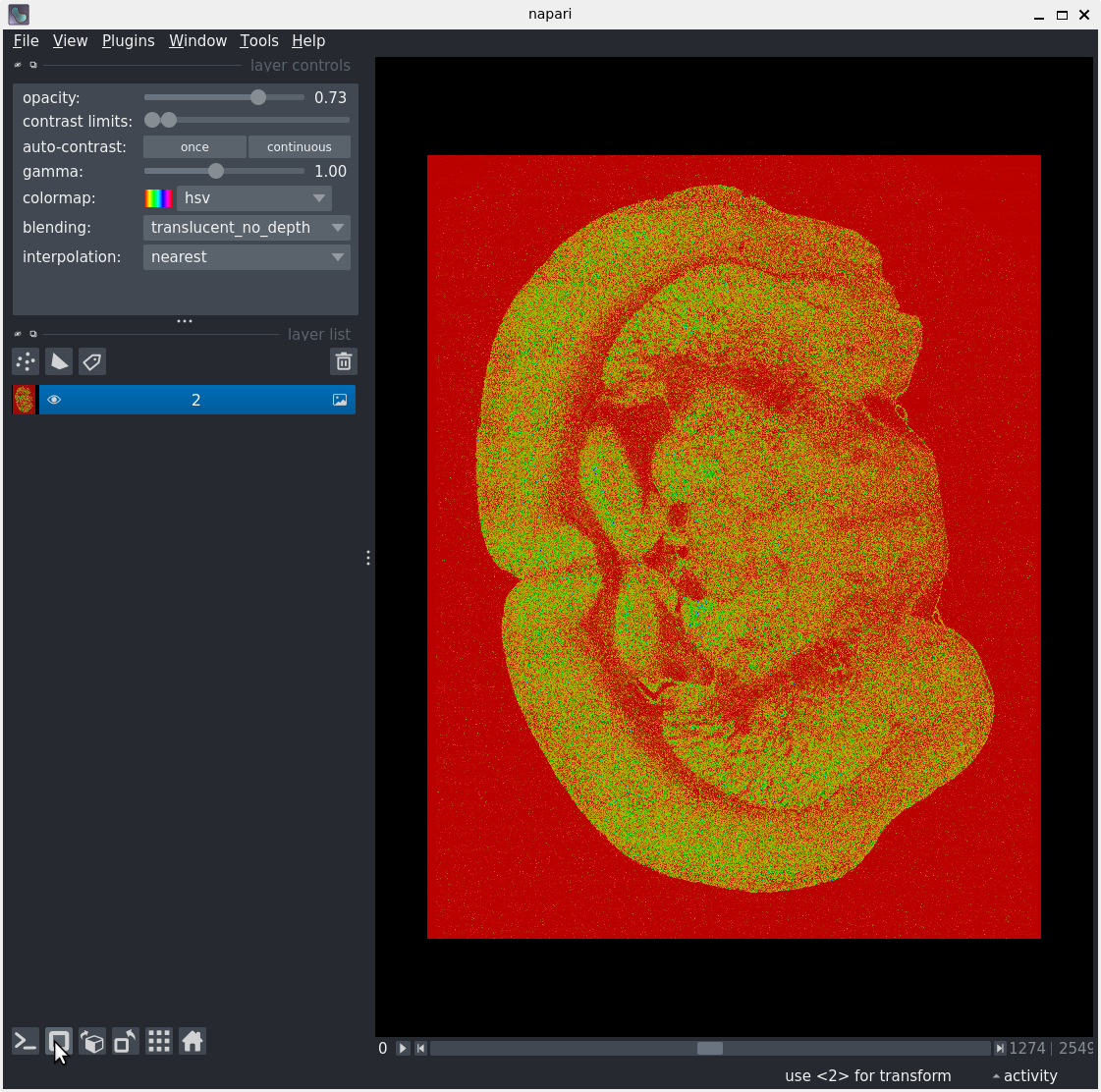Toggle grid mode

click(x=159, y=1041)
